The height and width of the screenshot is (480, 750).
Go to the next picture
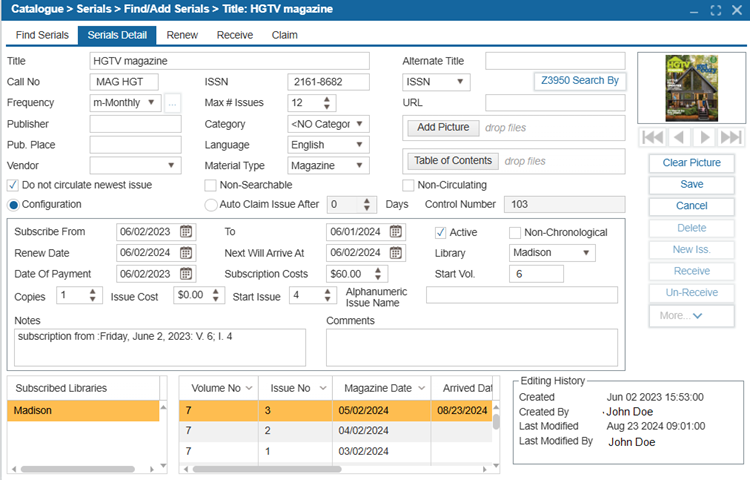706,137
